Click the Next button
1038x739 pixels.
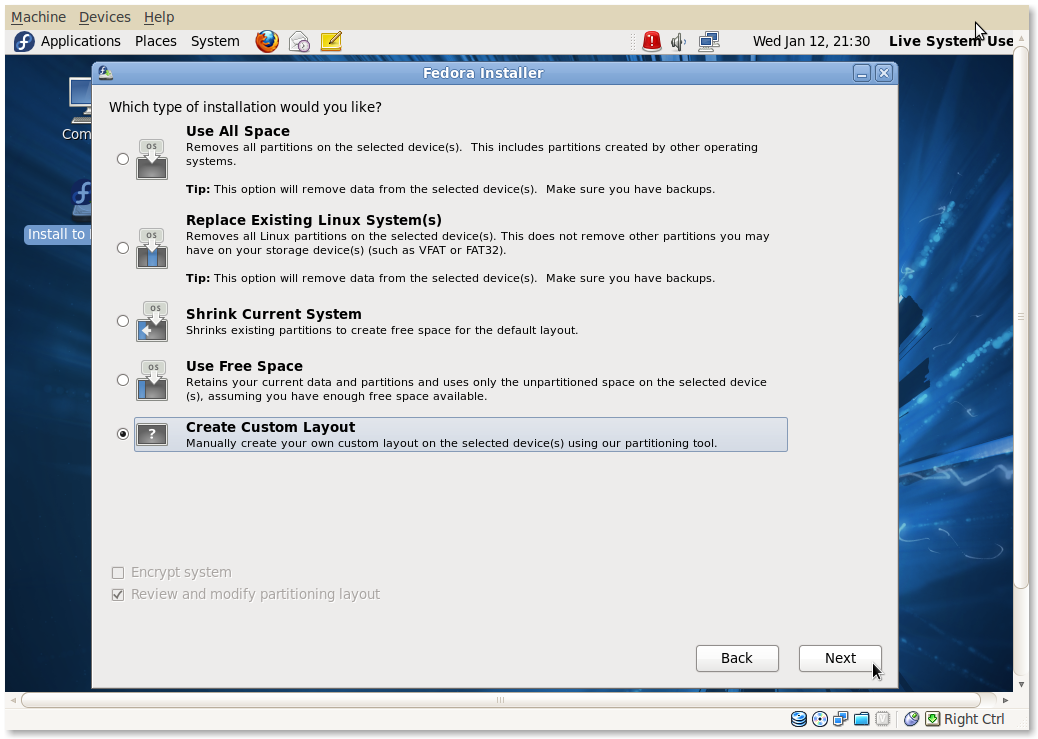pyautogui.click(x=840, y=658)
